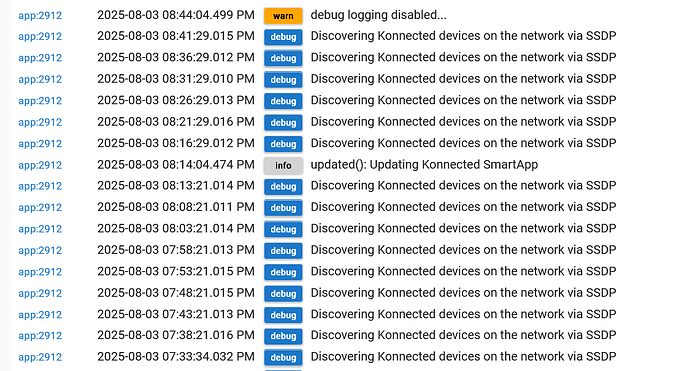Open app:2912 link at 07:58:21.013 PM
Screen dimensions: 690x371
click(40, 250)
